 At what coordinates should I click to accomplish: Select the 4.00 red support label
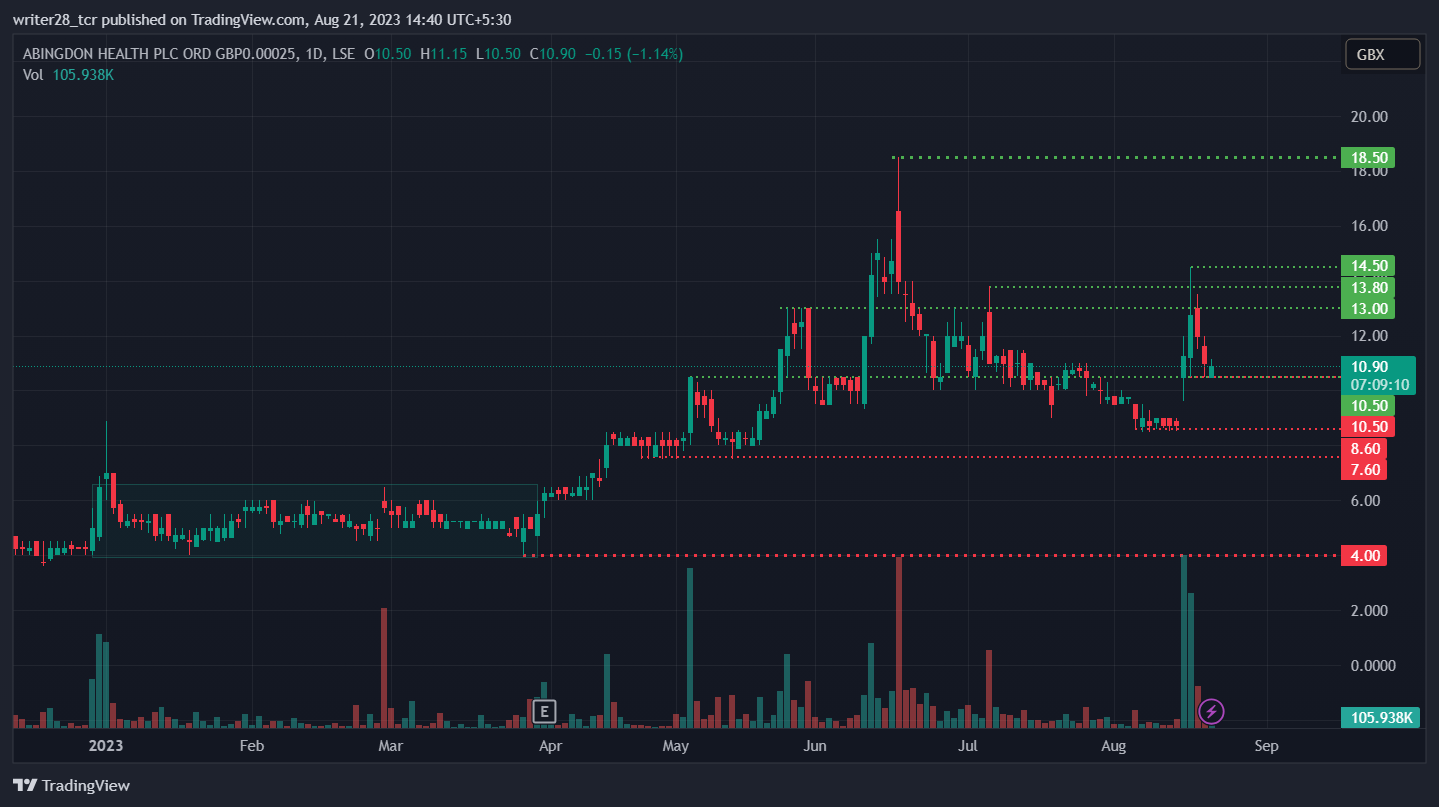point(1364,555)
